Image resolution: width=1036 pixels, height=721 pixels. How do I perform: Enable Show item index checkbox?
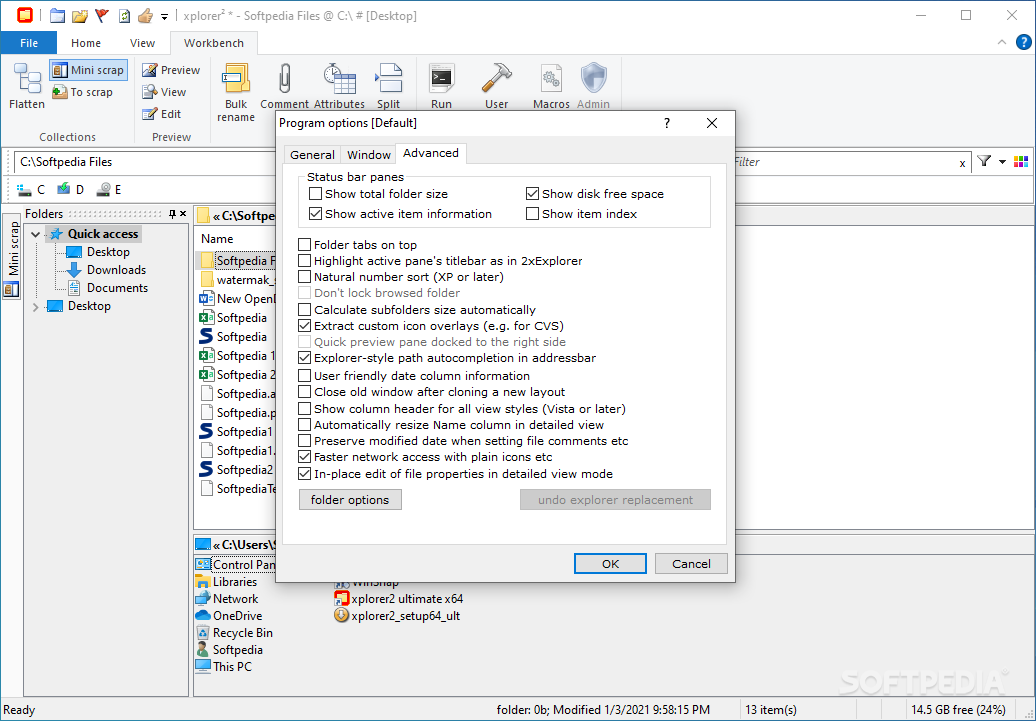tap(533, 213)
